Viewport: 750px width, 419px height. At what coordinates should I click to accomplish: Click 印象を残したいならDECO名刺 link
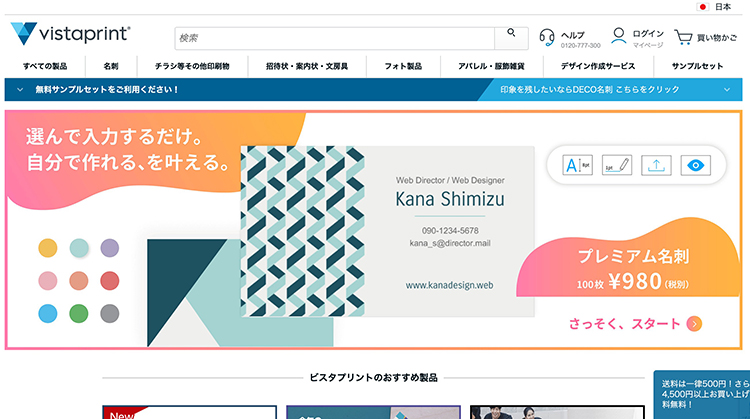590,89
